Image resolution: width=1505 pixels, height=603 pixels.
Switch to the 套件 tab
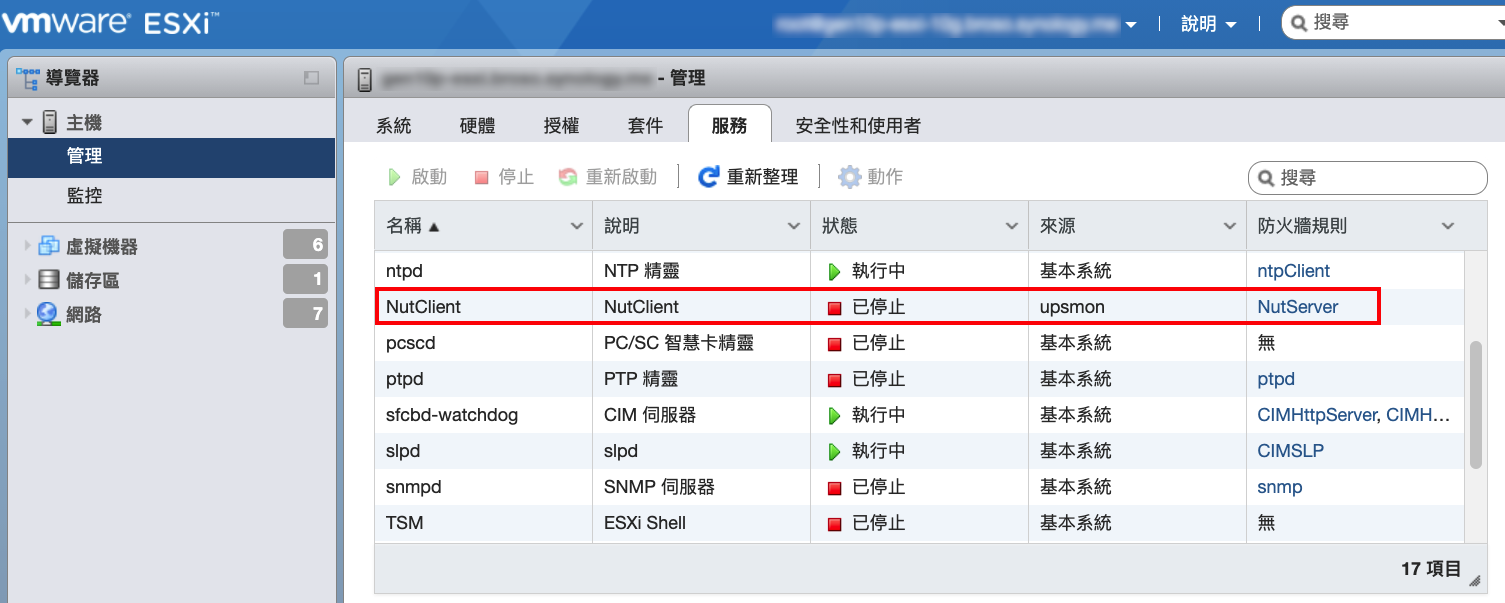[x=646, y=126]
